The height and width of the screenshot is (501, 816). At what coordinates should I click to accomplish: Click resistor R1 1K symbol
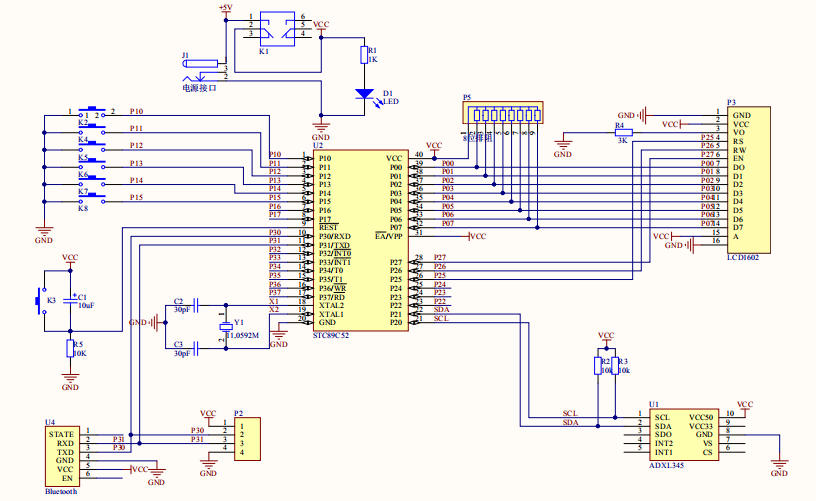pyautogui.click(x=364, y=55)
